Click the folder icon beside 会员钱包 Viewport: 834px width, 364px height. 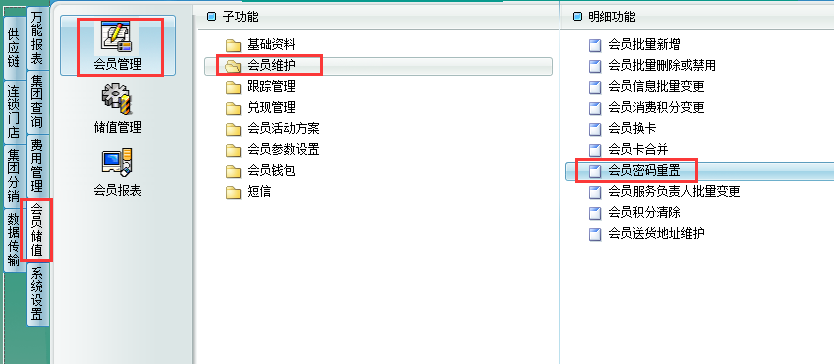(233, 171)
